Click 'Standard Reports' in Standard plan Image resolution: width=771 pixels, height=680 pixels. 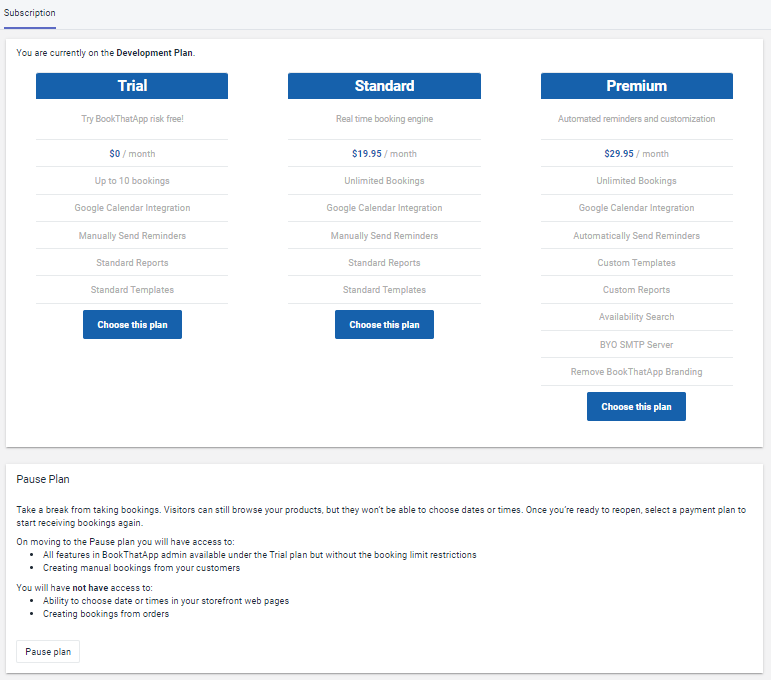pos(385,263)
